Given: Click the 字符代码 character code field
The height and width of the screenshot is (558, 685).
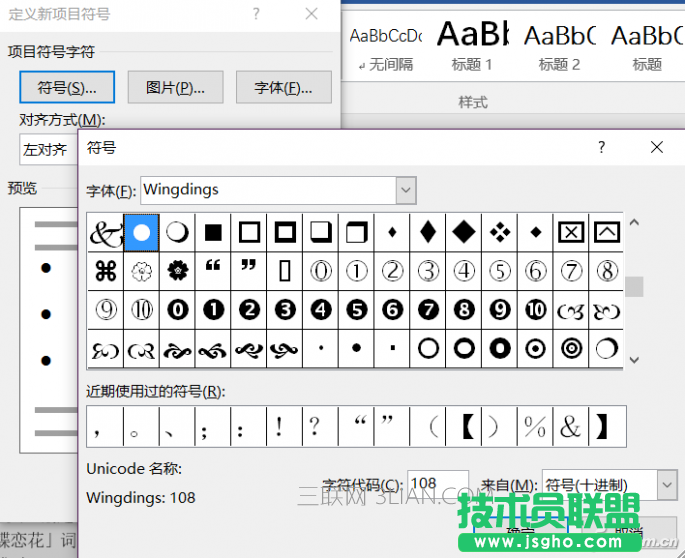Looking at the screenshot, I should point(437,484).
